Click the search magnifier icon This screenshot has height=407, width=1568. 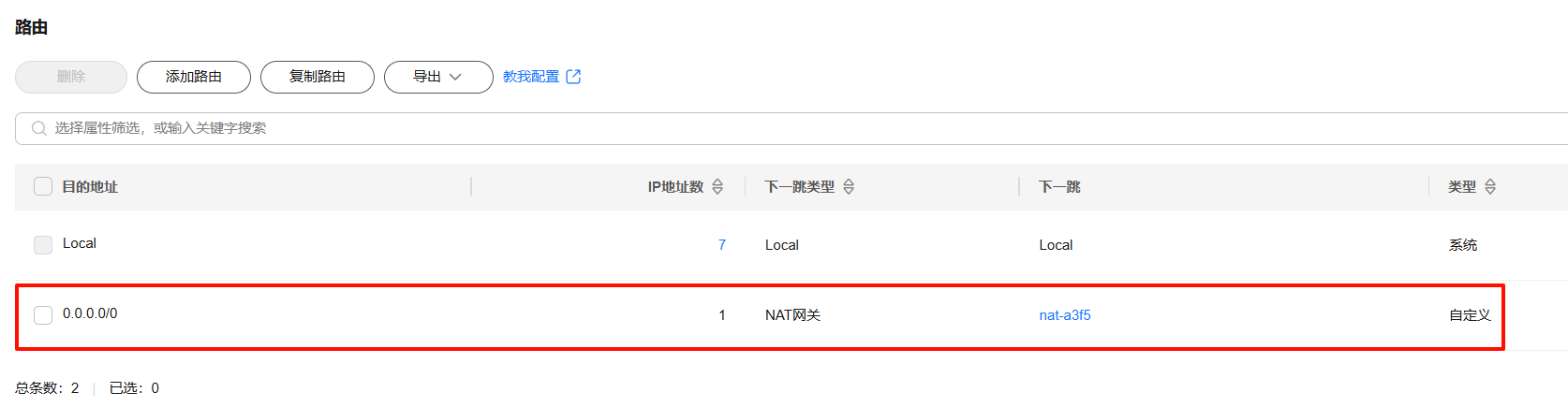pos(39,128)
